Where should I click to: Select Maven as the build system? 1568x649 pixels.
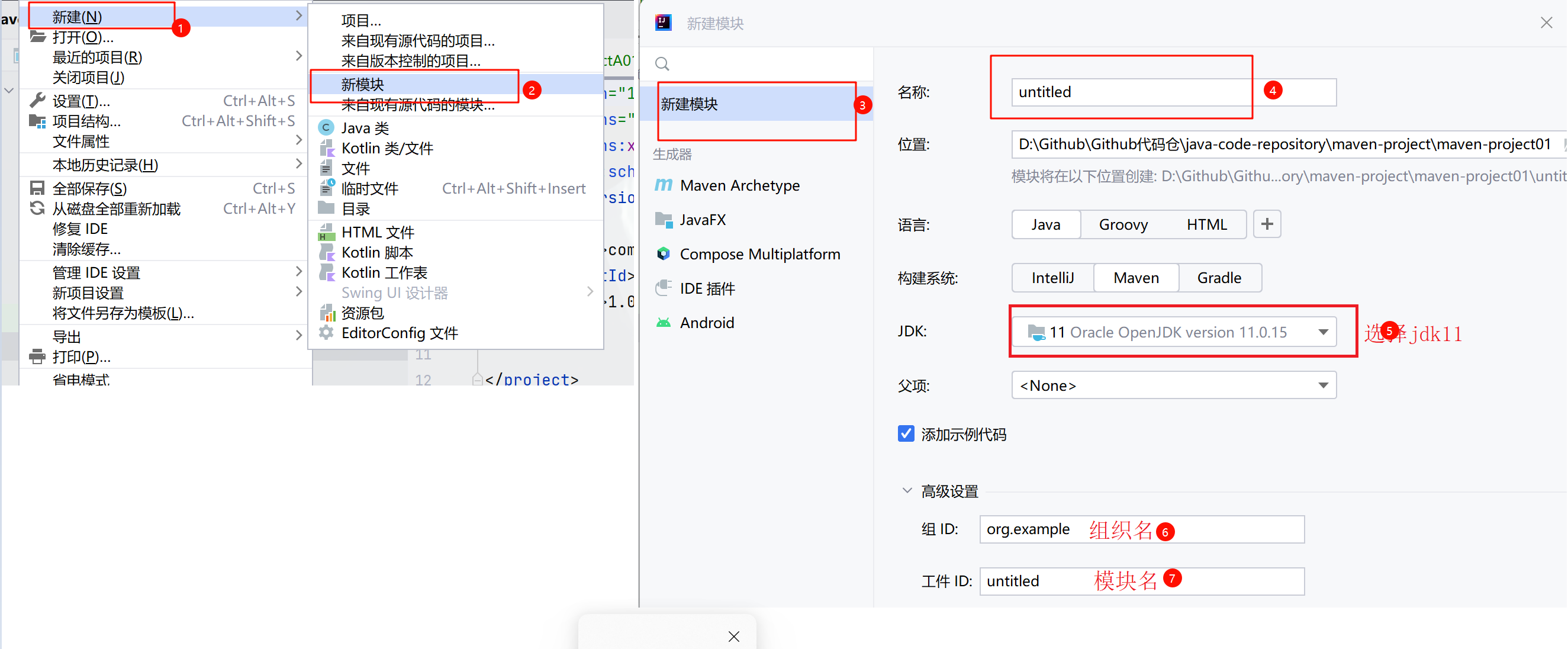pos(1135,278)
